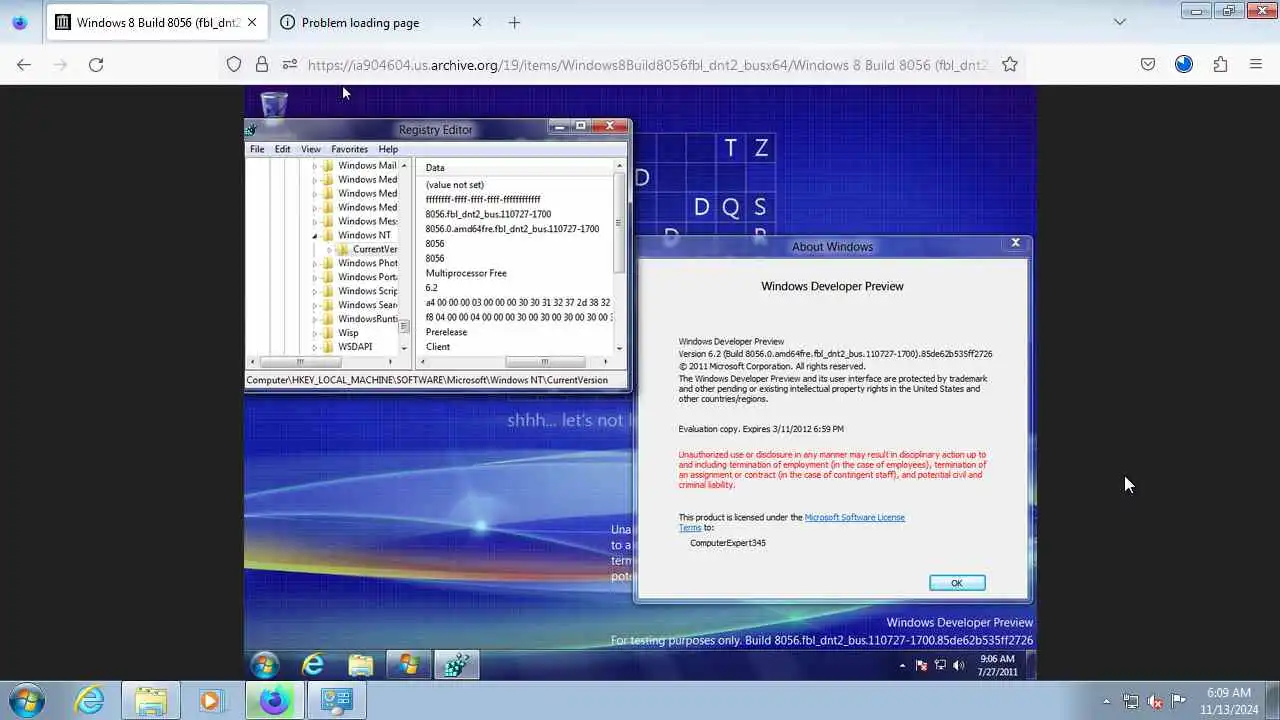
Task: Show hidden icons in the host system tray
Action: coord(1106,701)
